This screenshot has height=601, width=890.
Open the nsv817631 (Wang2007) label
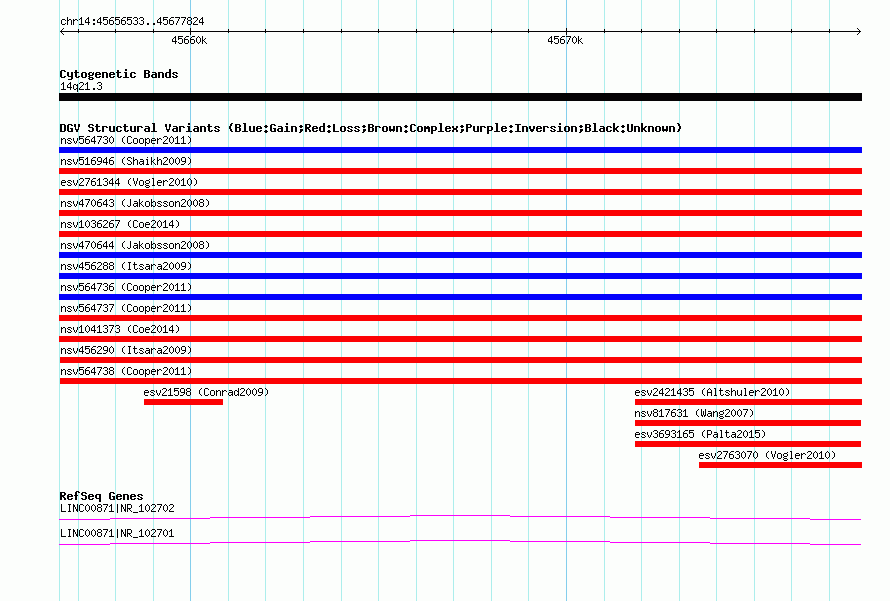coord(694,413)
